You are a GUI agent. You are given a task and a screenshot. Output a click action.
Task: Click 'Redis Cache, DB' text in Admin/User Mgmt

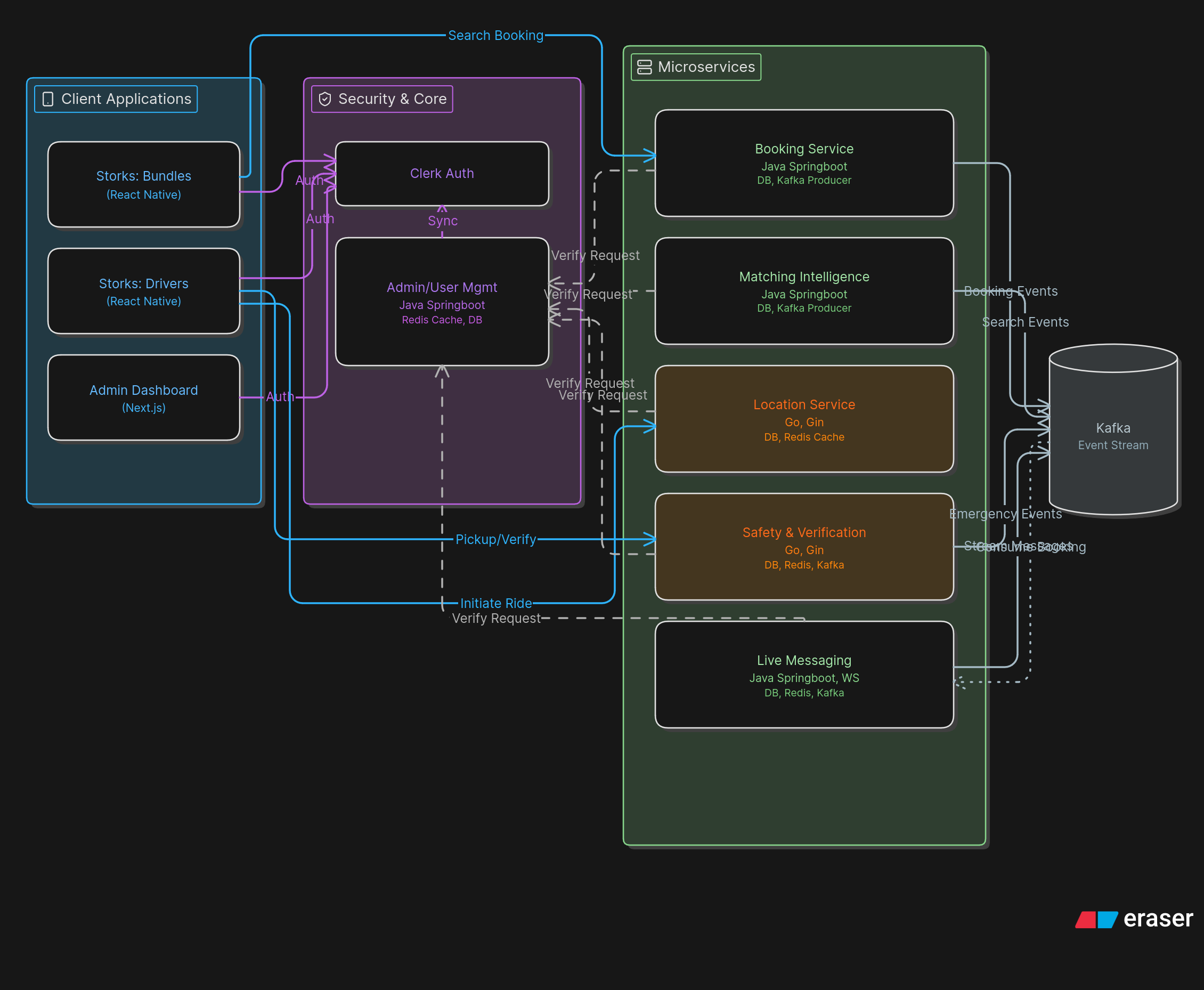(442, 320)
